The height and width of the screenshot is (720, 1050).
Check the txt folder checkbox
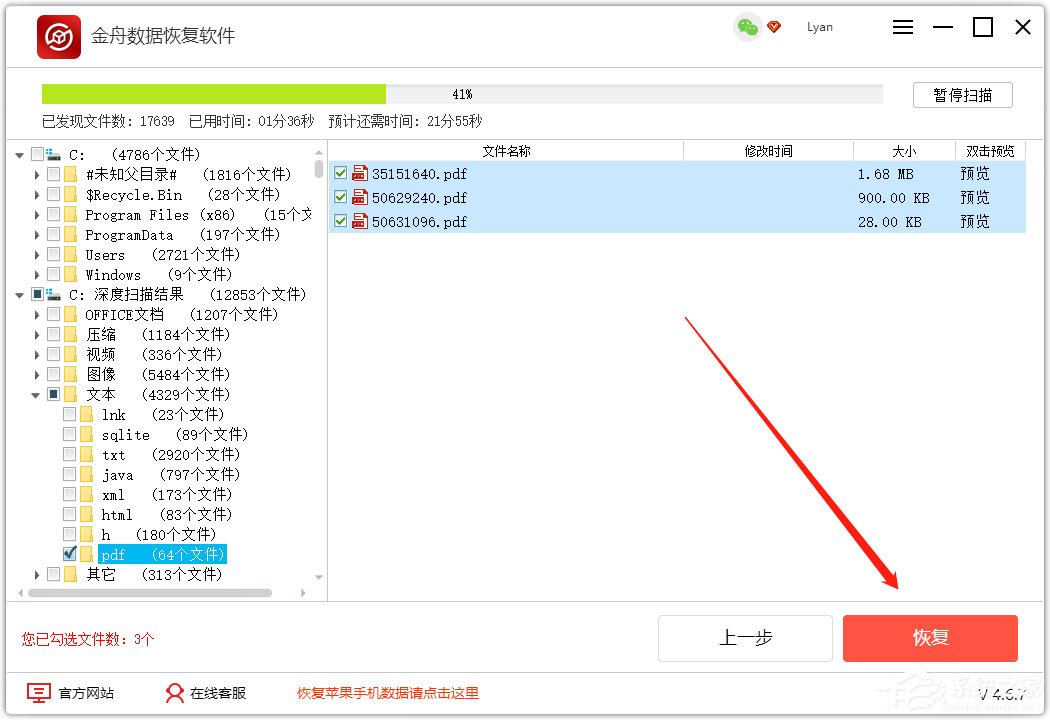(x=70, y=454)
